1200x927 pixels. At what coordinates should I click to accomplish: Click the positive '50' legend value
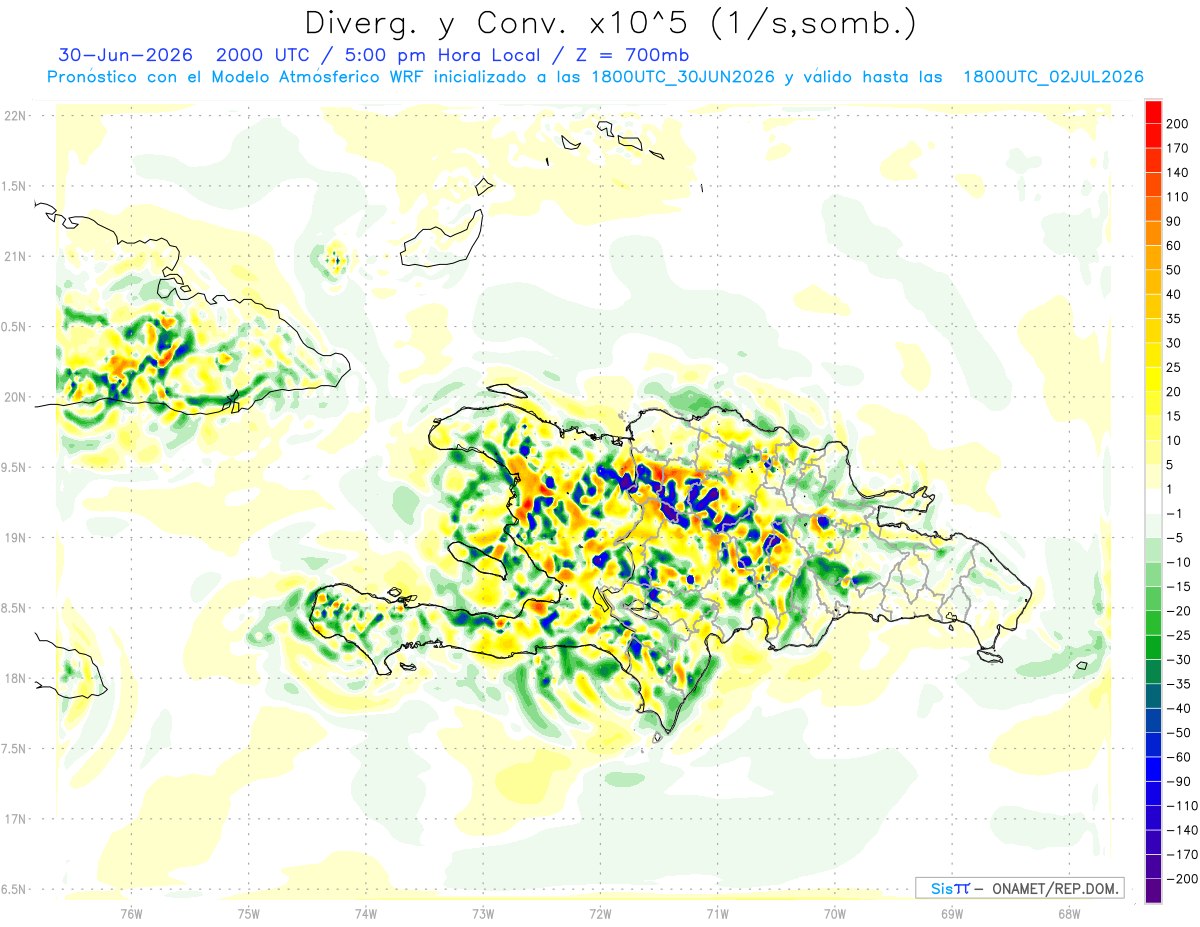(1175, 270)
